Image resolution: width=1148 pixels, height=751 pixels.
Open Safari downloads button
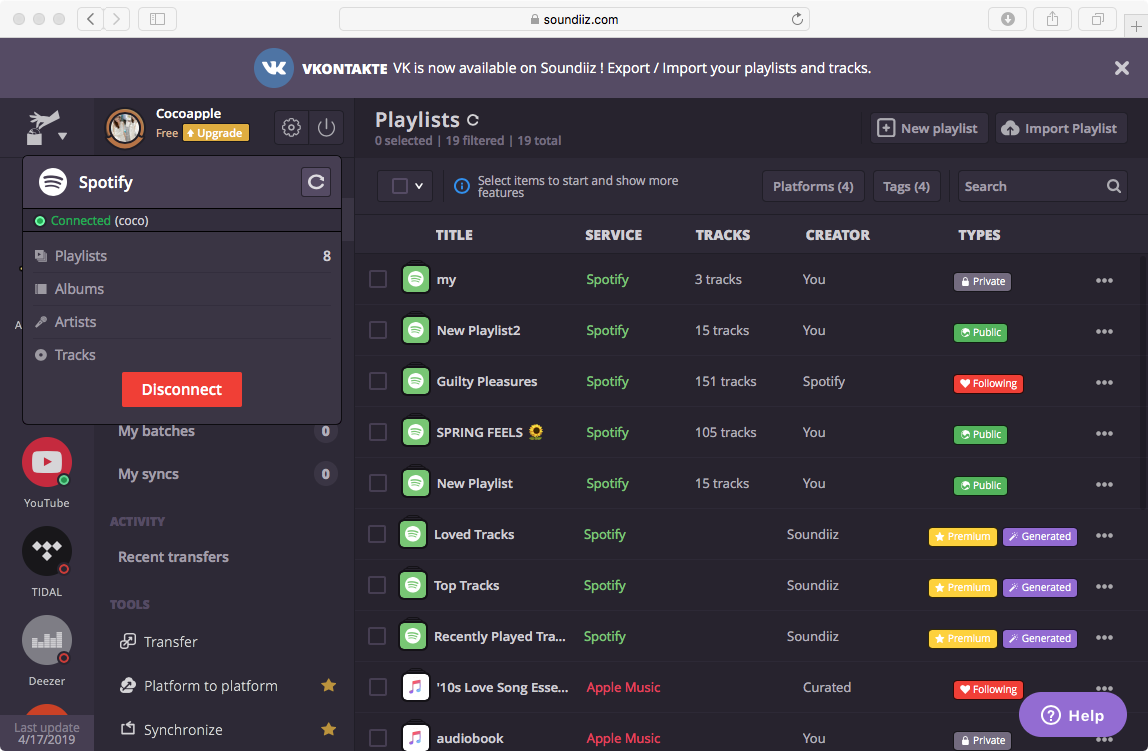pyautogui.click(x=1007, y=19)
